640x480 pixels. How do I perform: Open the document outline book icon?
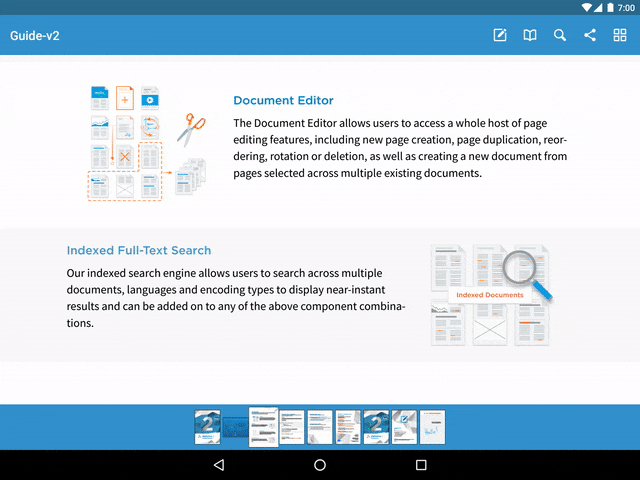[x=530, y=36]
